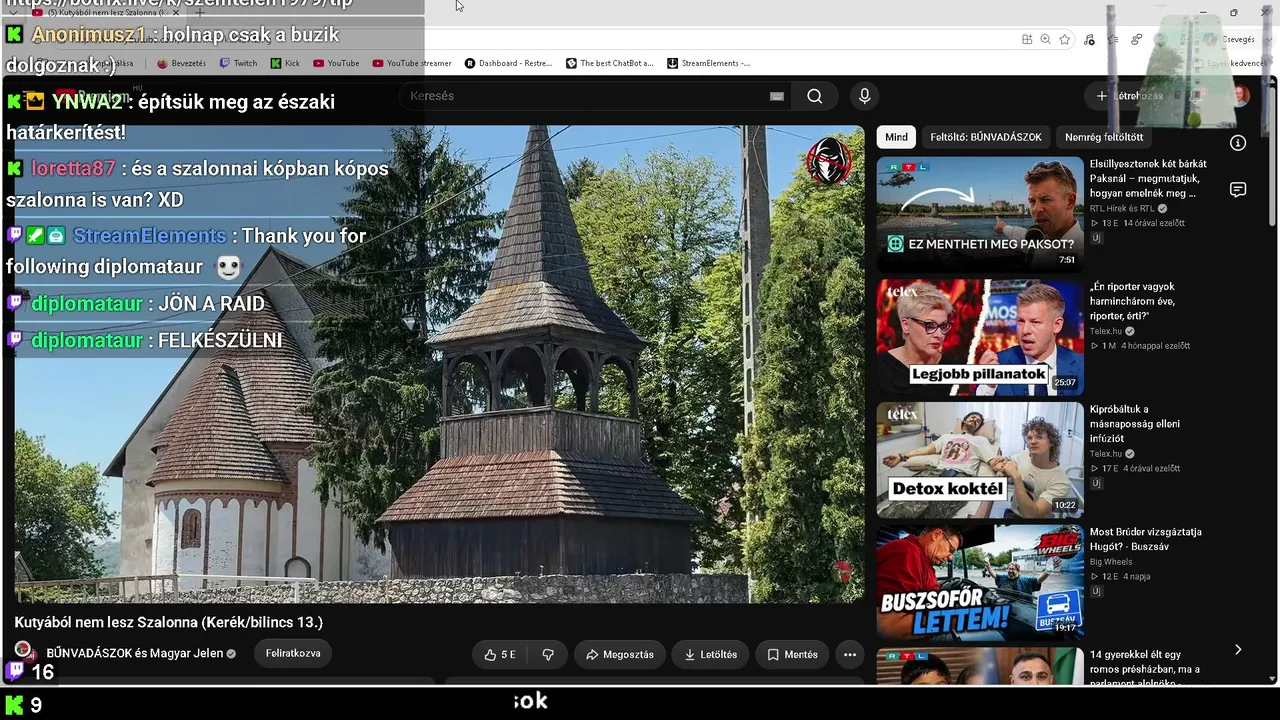The image size is (1280, 720).
Task: Open the YouTube streamer bookmark
Action: [412, 63]
